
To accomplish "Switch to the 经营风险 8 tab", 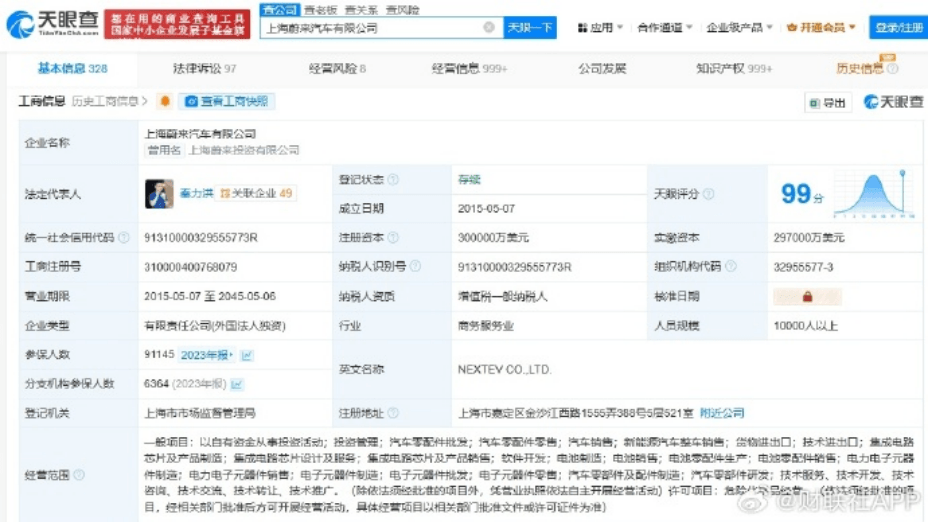I will tap(337, 69).
